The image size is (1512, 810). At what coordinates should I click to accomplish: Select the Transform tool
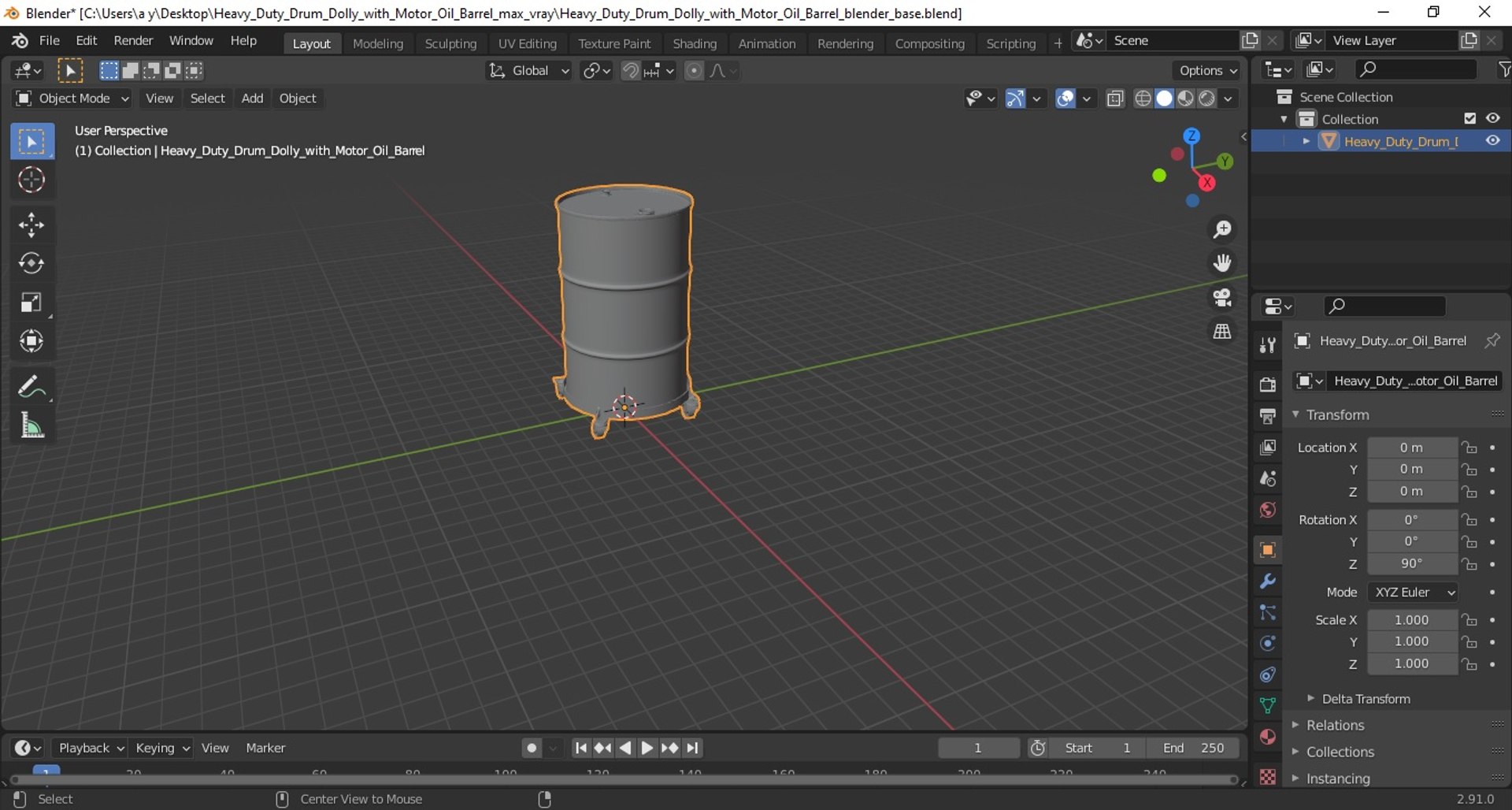pyautogui.click(x=31, y=341)
